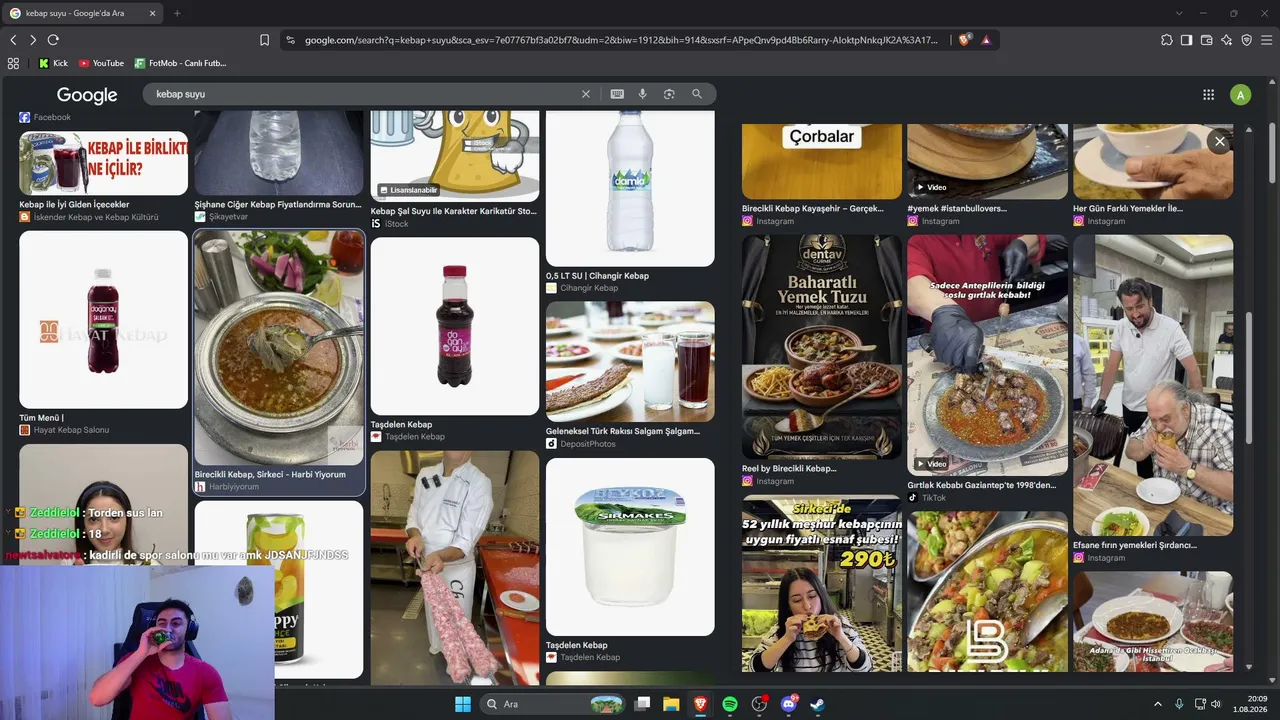Open 'Şişhane Ciğer Kebap Fiyatlandırma' result

pyautogui.click(x=278, y=167)
